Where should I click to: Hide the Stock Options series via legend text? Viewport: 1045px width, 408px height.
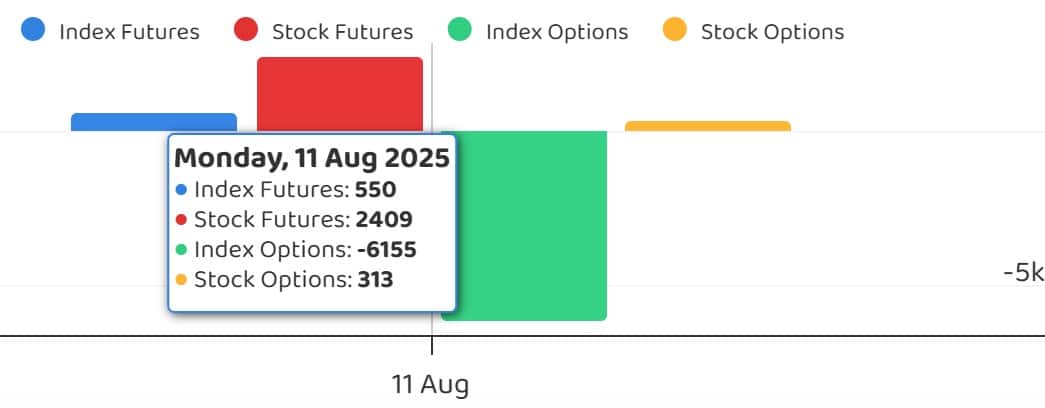tap(772, 31)
